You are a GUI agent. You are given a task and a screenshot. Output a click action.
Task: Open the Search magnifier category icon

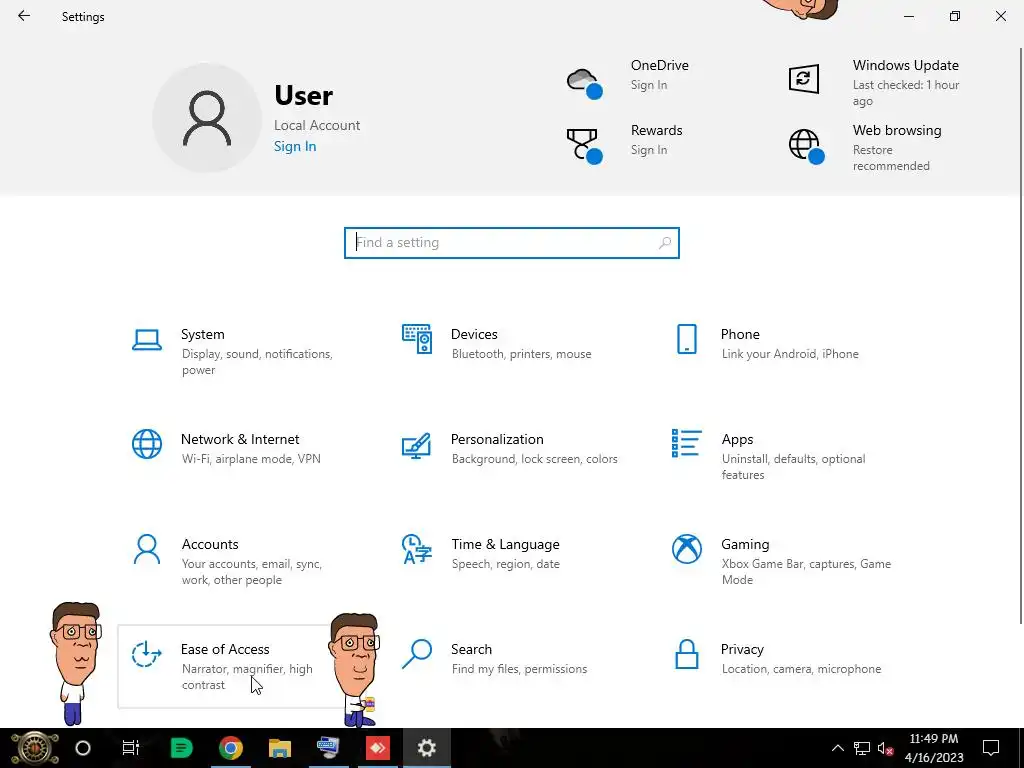pyautogui.click(x=417, y=654)
